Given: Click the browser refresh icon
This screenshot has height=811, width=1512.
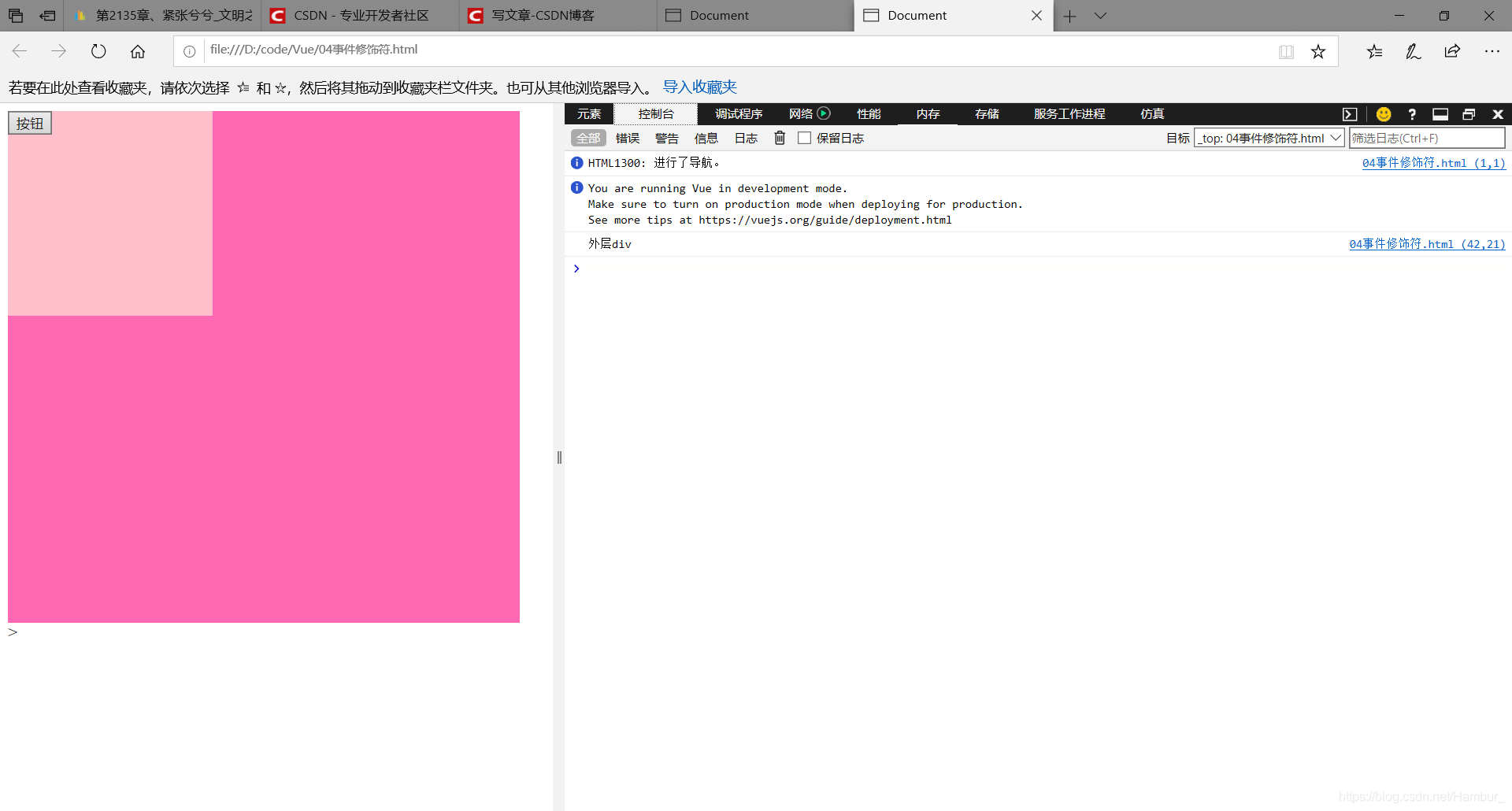Looking at the screenshot, I should click(98, 51).
